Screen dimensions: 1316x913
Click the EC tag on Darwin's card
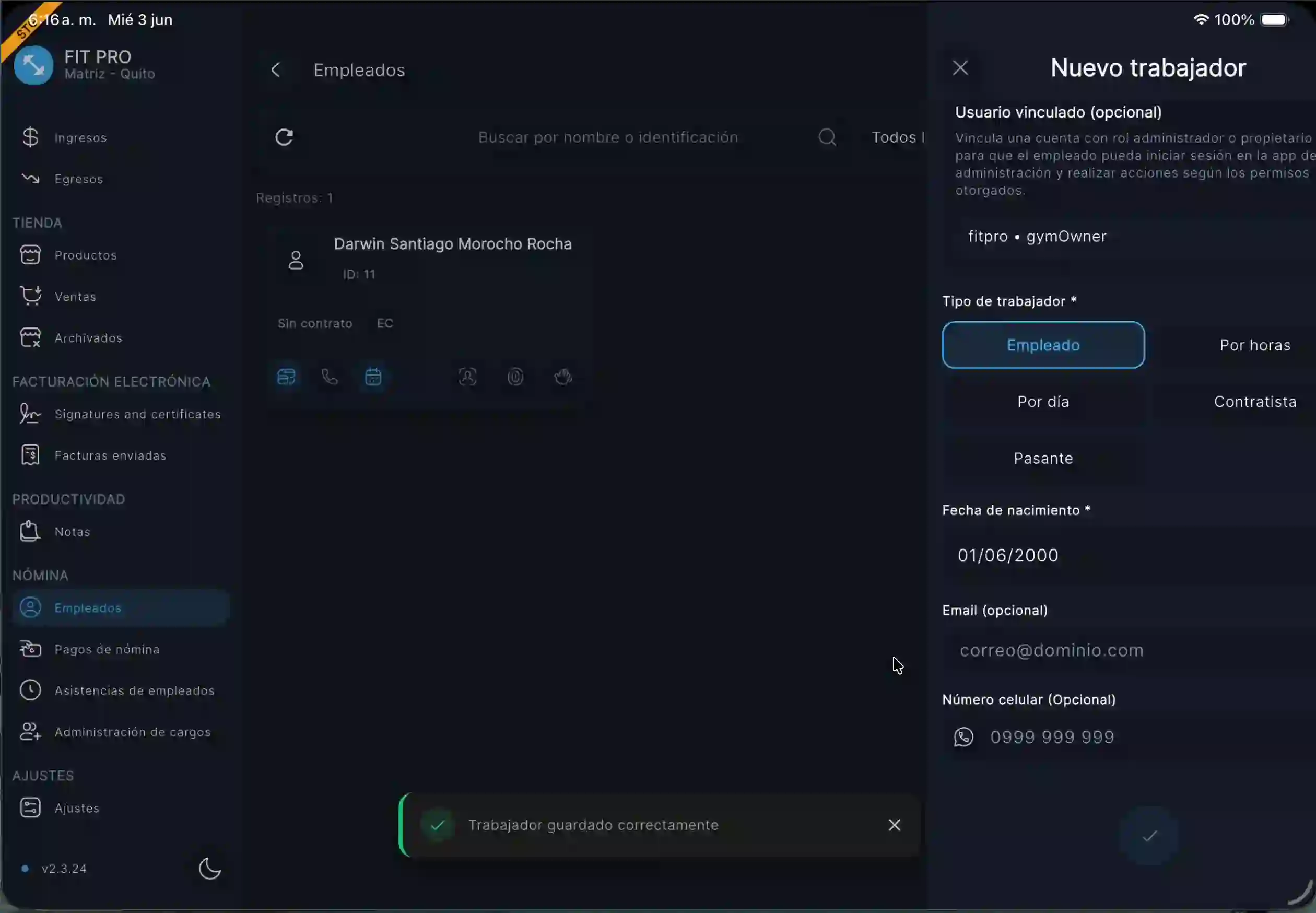click(x=385, y=323)
